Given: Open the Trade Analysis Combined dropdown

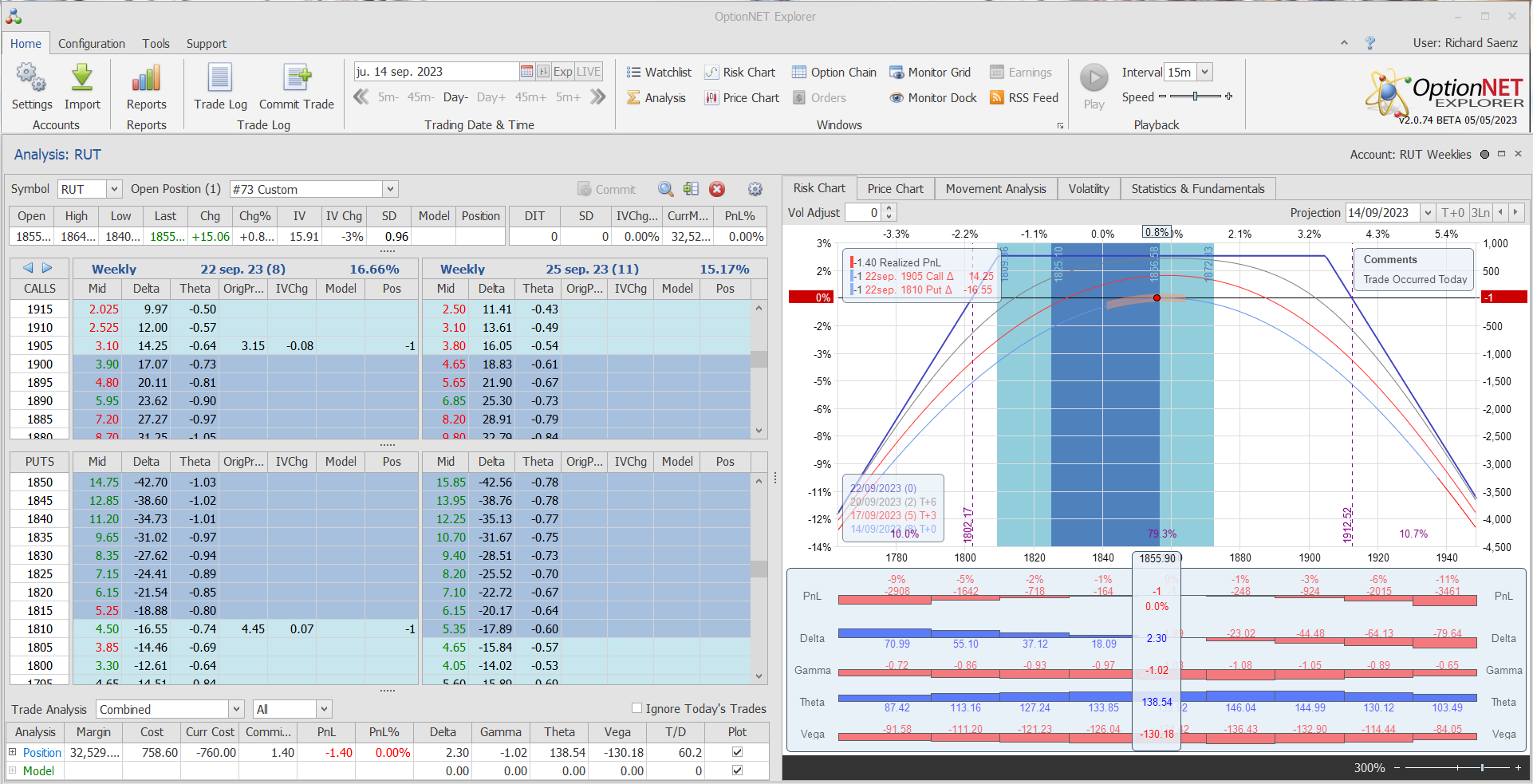Looking at the screenshot, I should [x=236, y=709].
